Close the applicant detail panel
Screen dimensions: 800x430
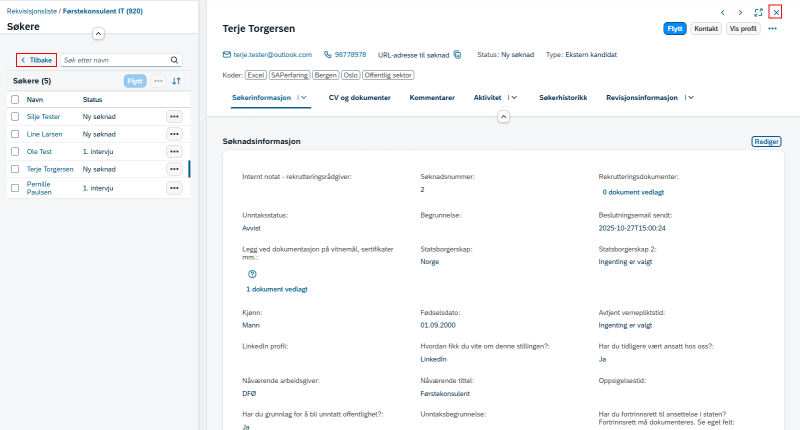point(776,12)
